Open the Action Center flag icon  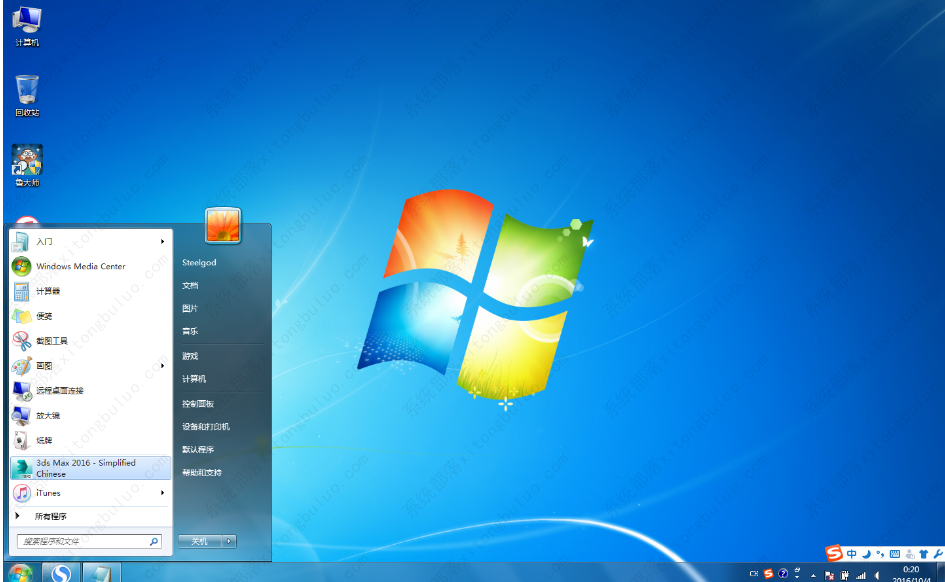(x=830, y=573)
